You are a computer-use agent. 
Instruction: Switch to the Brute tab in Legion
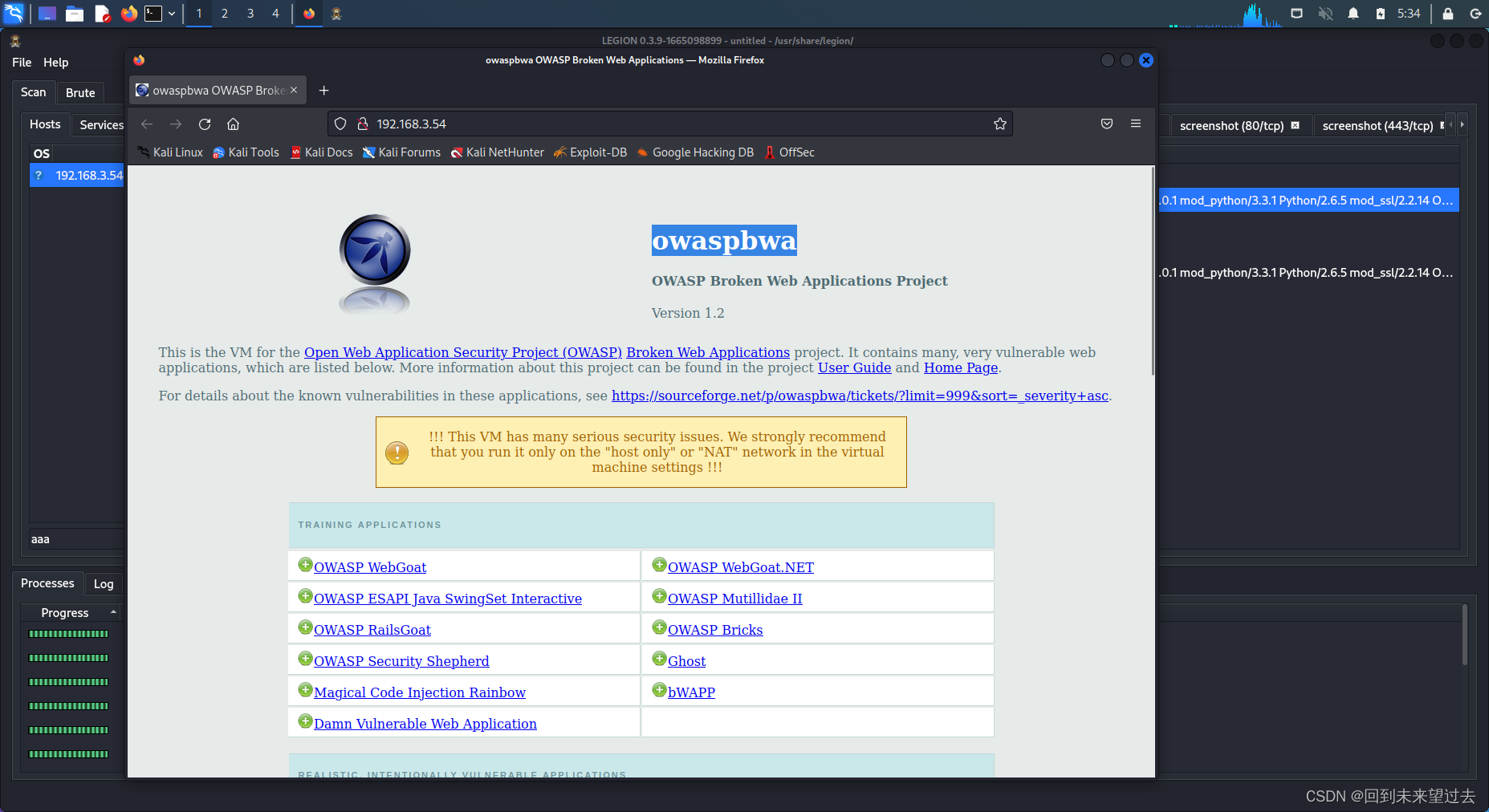(x=80, y=92)
